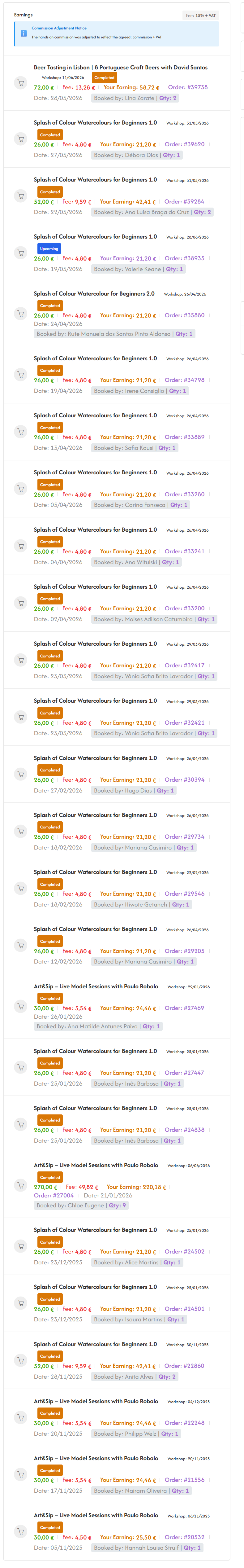This screenshot has width=244, height=1568.
Task: Click the cart icon for order #34798
Action: click(21, 374)
